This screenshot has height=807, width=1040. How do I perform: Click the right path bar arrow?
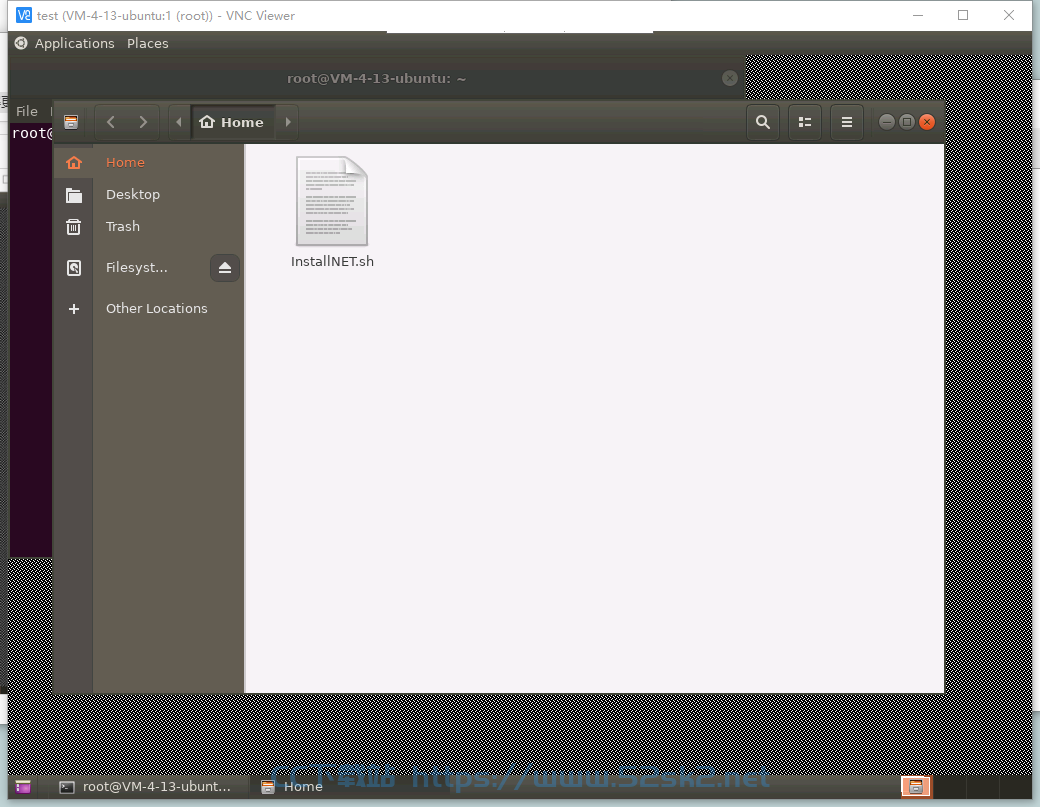click(287, 122)
